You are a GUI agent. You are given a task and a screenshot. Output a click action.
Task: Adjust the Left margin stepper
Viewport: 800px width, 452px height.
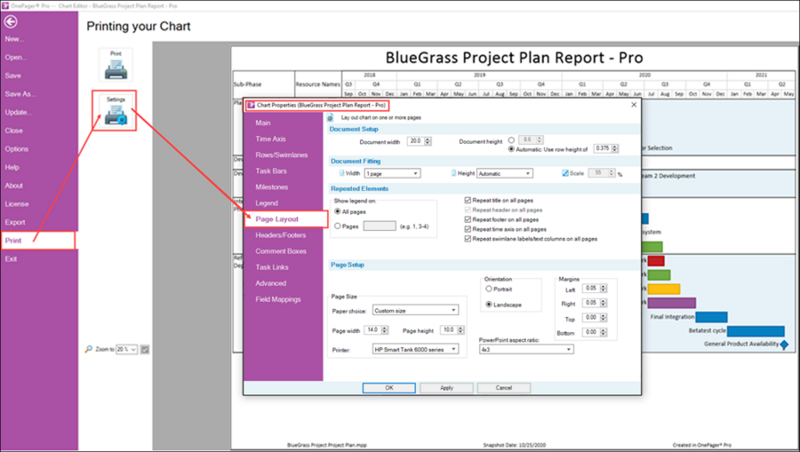pos(603,288)
